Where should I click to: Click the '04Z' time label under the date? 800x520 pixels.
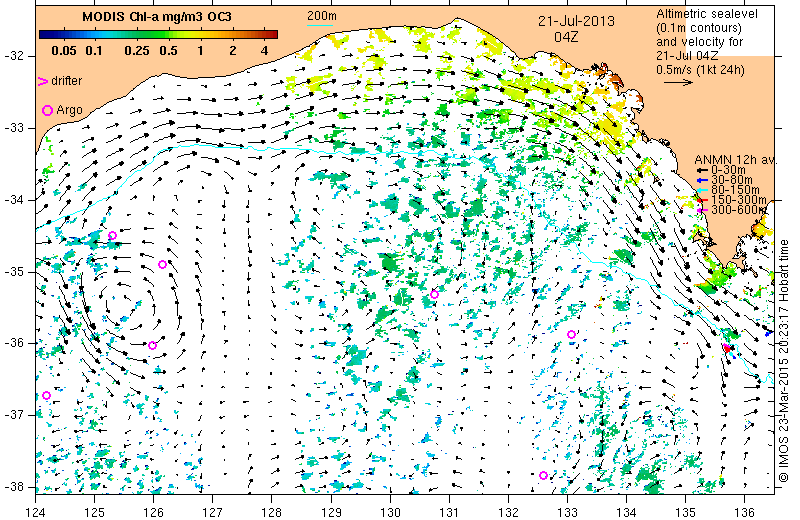pos(566,37)
